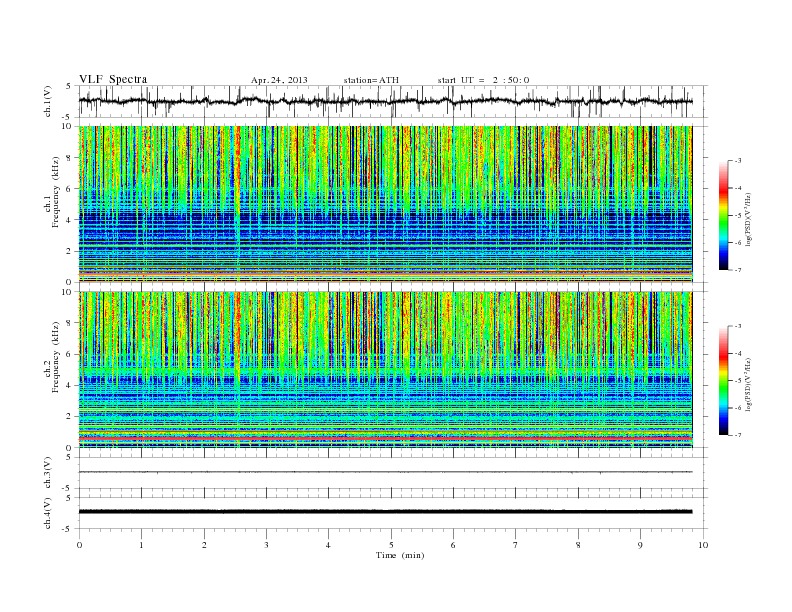Click the thin ch.3 voltage trace
The image size is (792, 612).
point(385,472)
